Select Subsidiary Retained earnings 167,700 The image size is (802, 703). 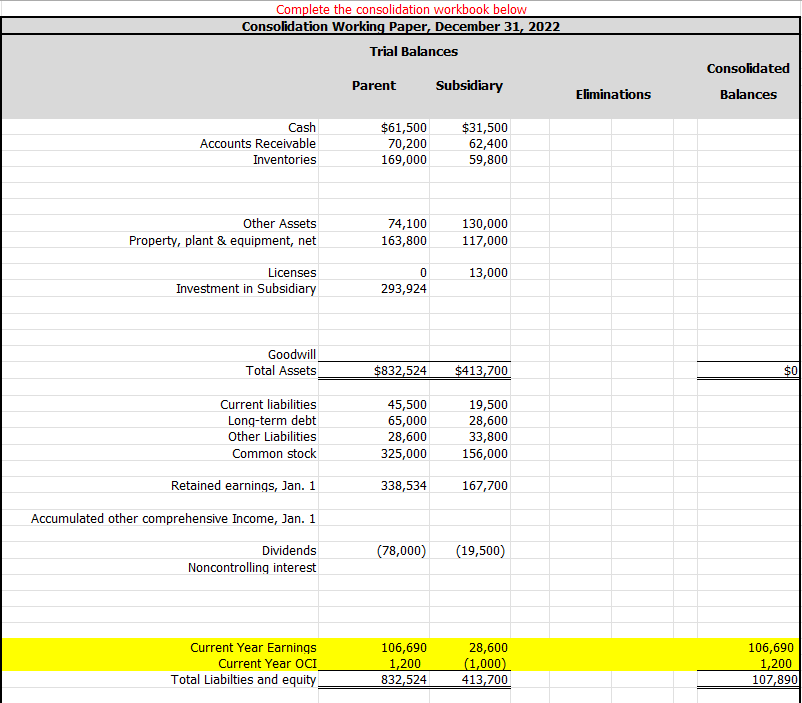484,486
